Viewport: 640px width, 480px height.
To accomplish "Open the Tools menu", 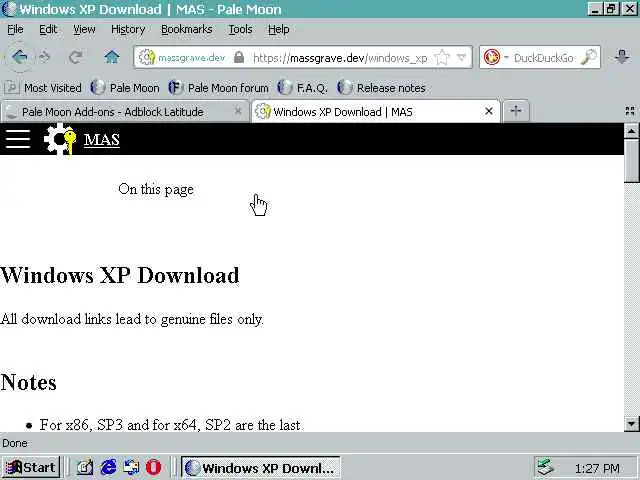I will click(x=240, y=29).
